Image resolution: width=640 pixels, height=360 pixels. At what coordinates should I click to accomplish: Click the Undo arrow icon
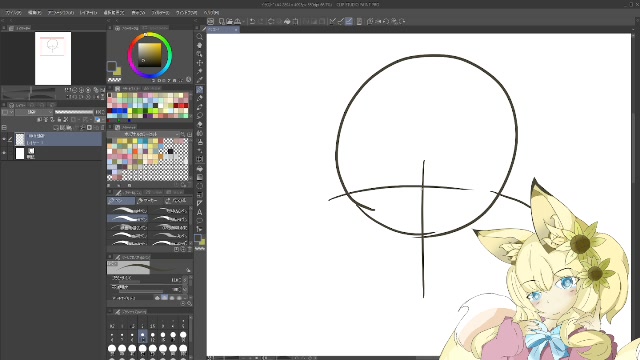pyautogui.click(x=253, y=21)
